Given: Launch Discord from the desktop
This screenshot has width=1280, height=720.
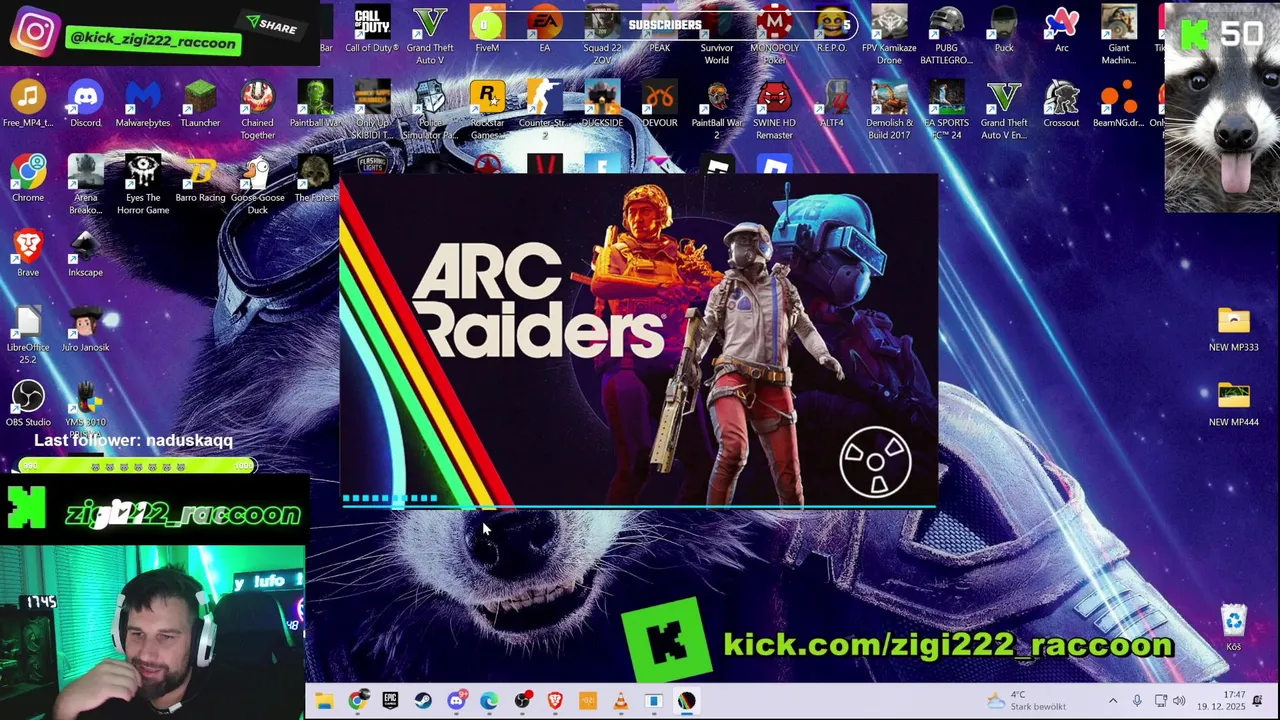Looking at the screenshot, I should [86, 105].
